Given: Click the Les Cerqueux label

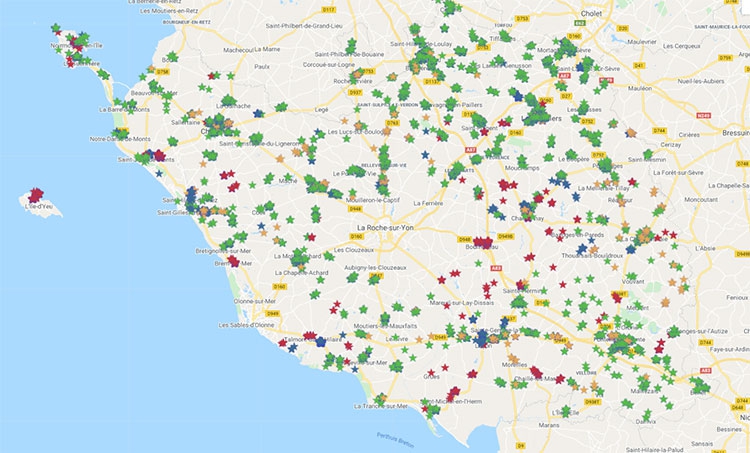Looking at the screenshot, I should [x=682, y=46].
